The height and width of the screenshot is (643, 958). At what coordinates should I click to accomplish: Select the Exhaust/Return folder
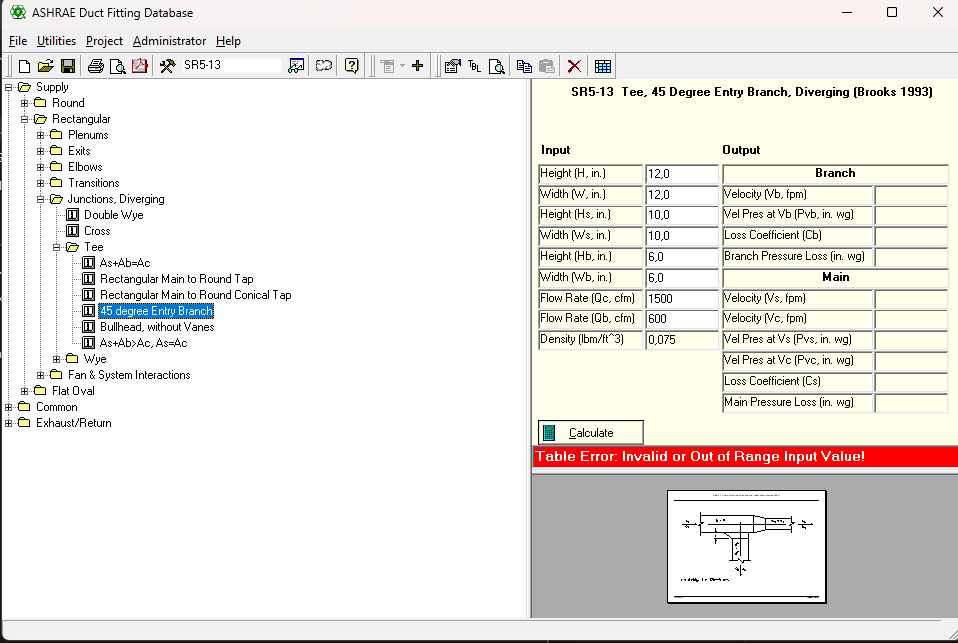point(73,423)
